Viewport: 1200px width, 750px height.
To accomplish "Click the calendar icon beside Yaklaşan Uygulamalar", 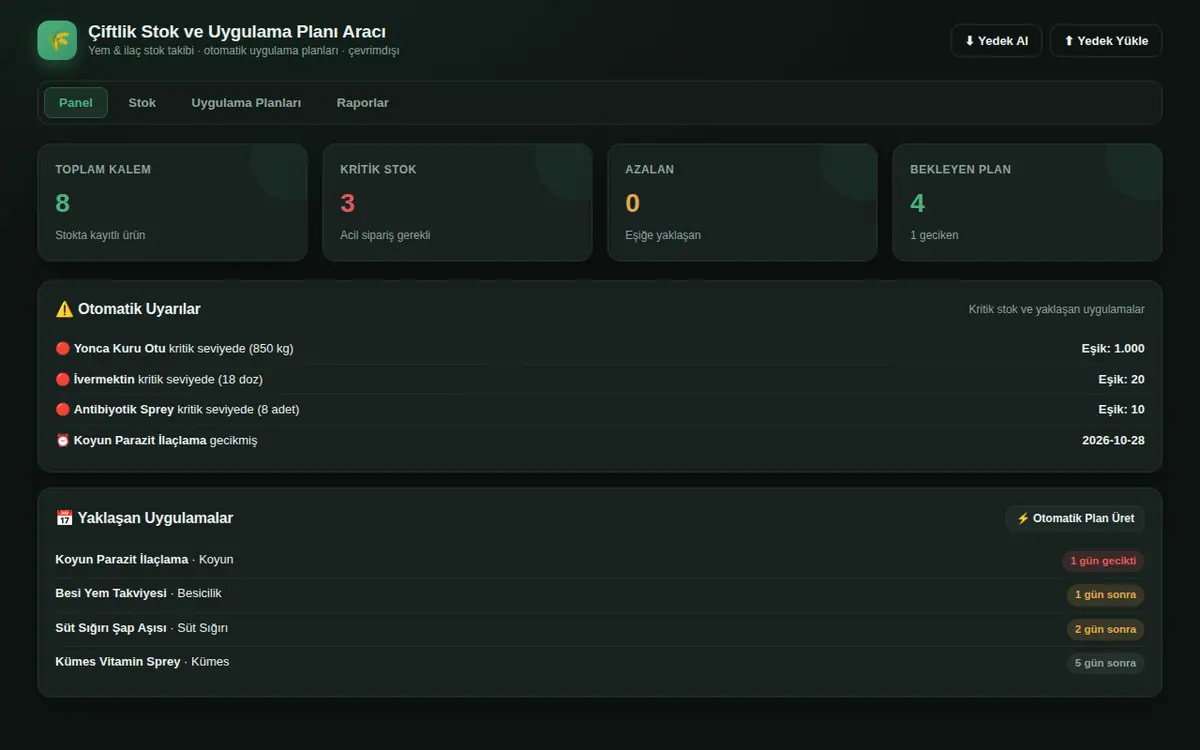I will pos(64,518).
